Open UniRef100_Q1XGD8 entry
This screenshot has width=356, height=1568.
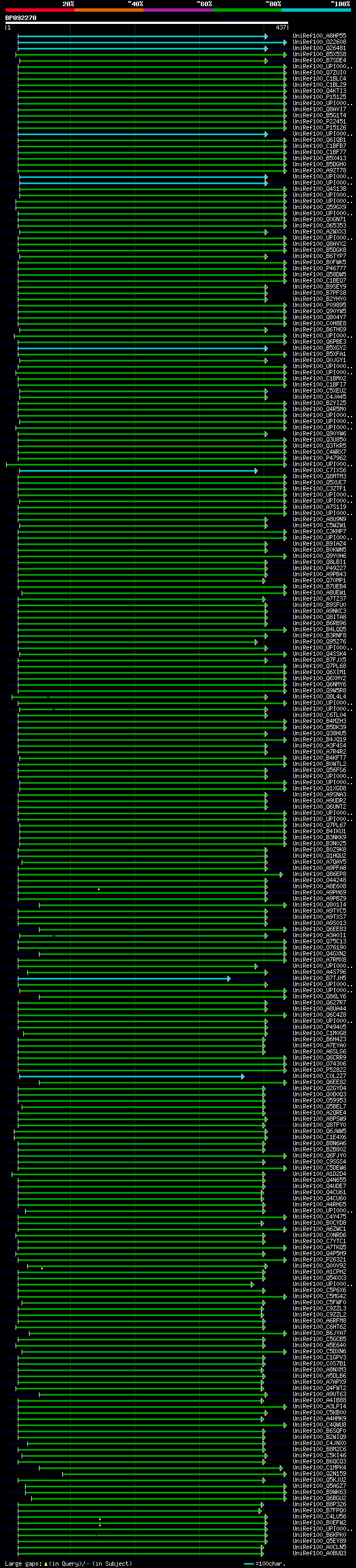(319, 788)
